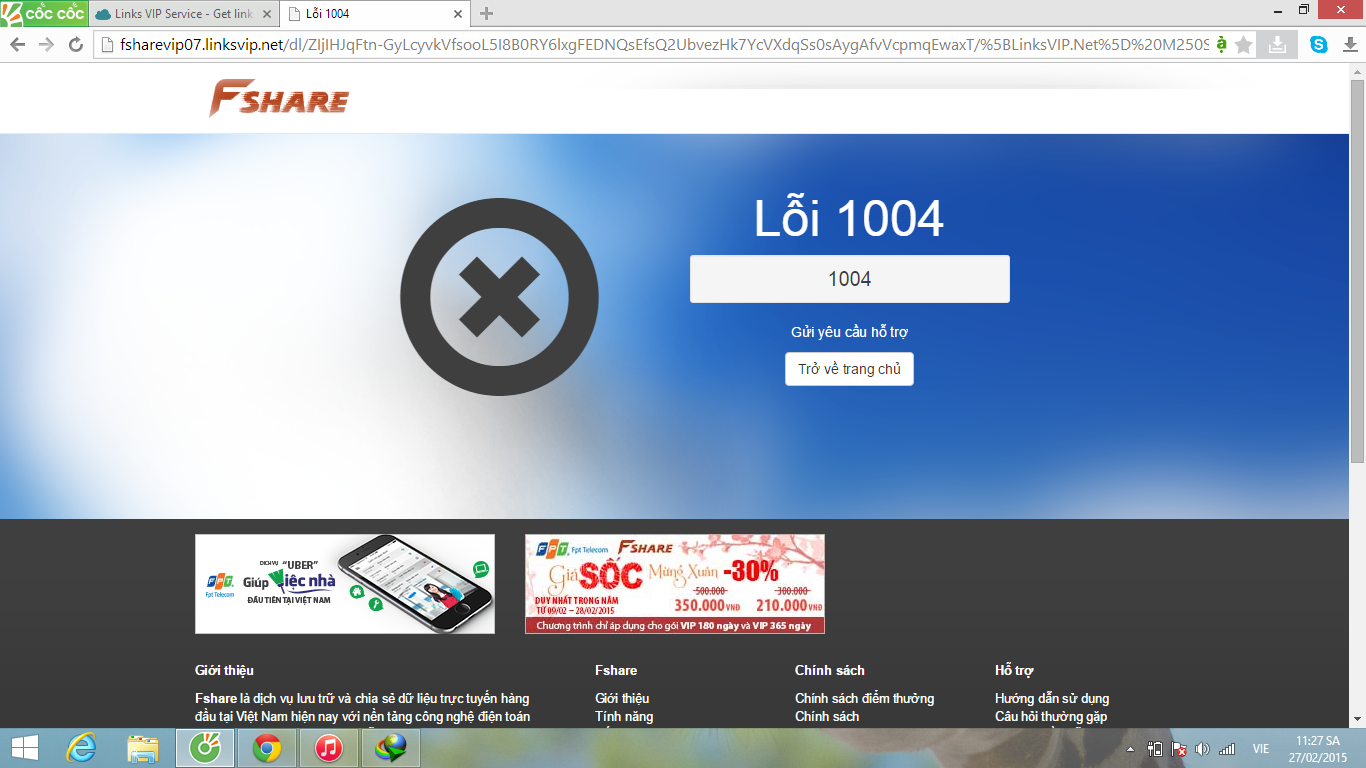Toggle Vietnamese typing icon in address bar

click(1221, 45)
